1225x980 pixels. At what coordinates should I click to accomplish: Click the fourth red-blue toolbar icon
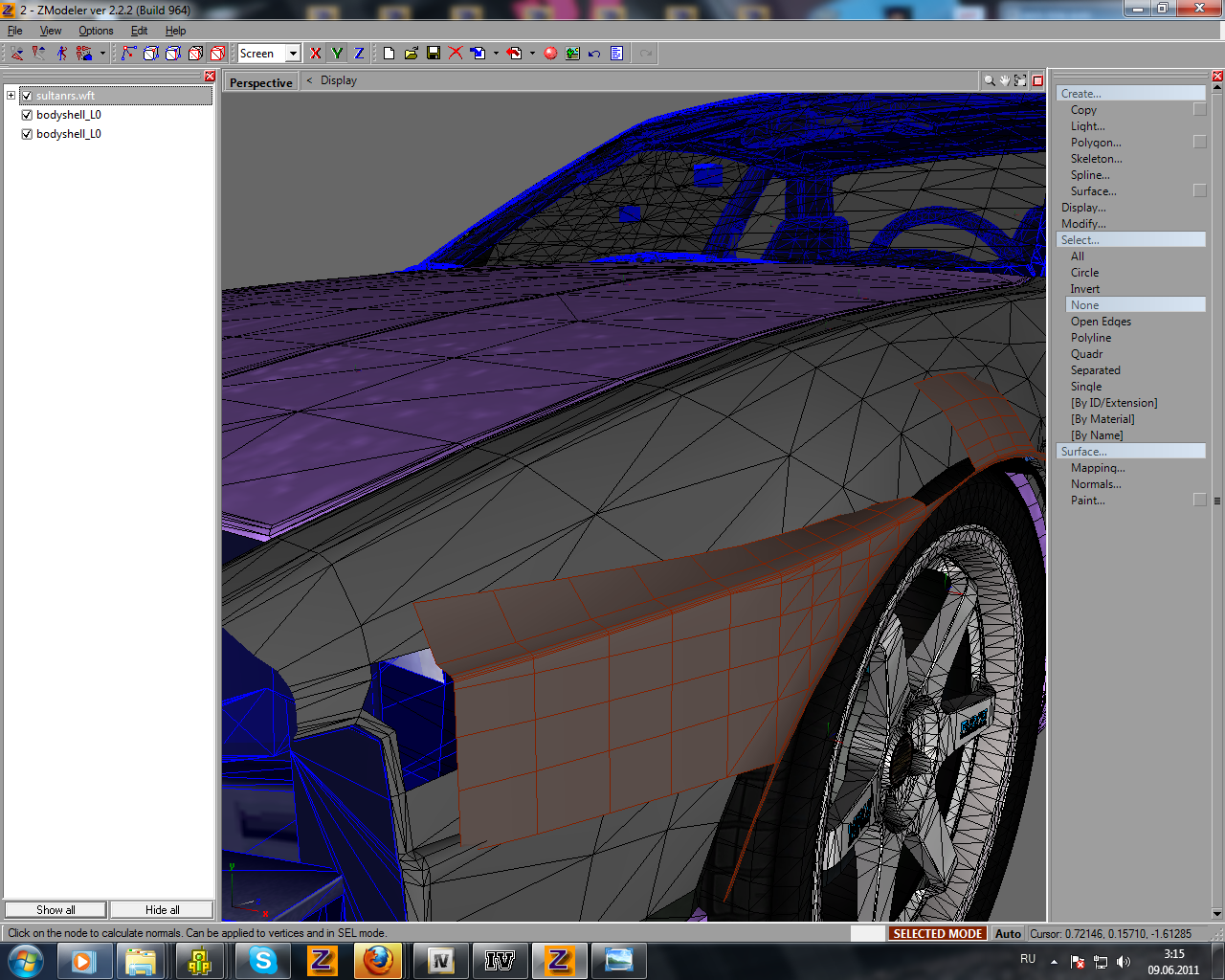tap(84, 54)
